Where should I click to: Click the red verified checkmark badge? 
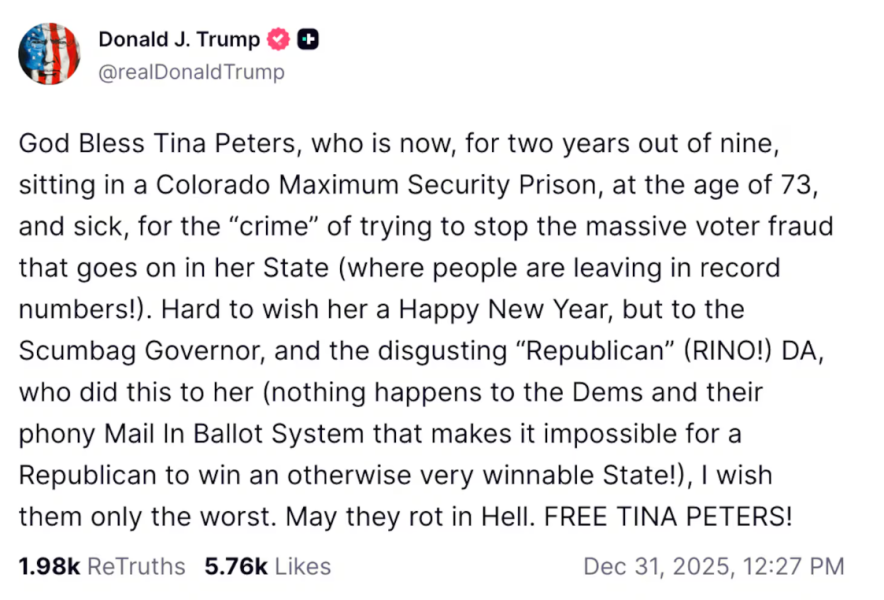[x=280, y=40]
